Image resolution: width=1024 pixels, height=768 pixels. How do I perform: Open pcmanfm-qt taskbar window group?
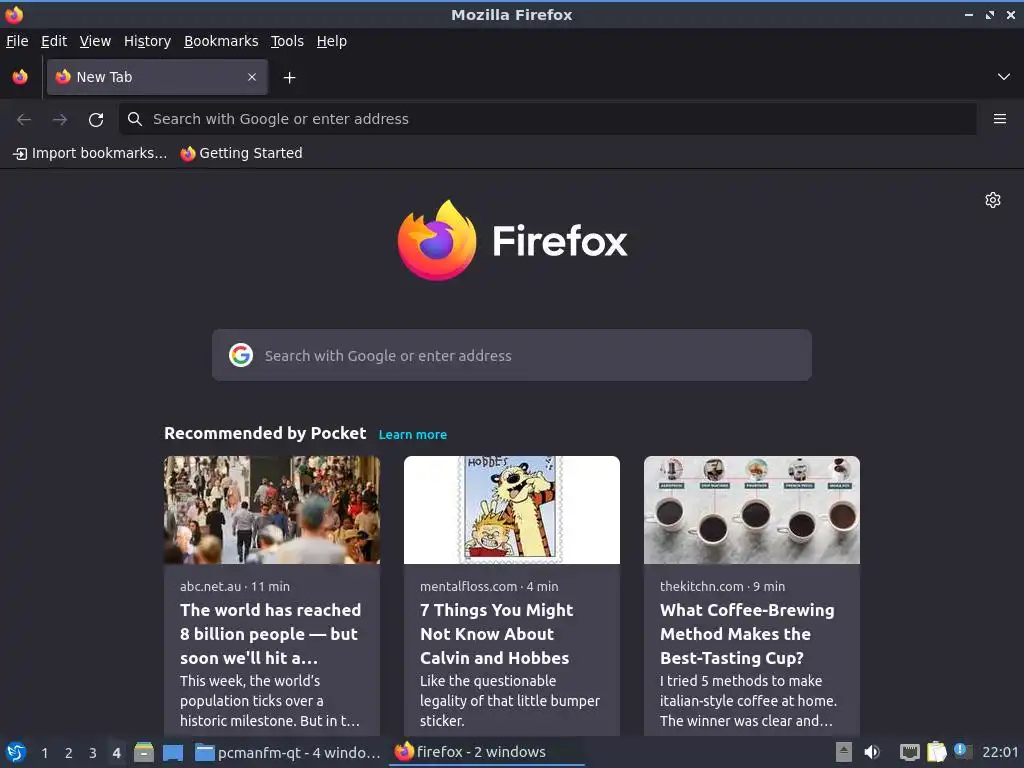288,752
